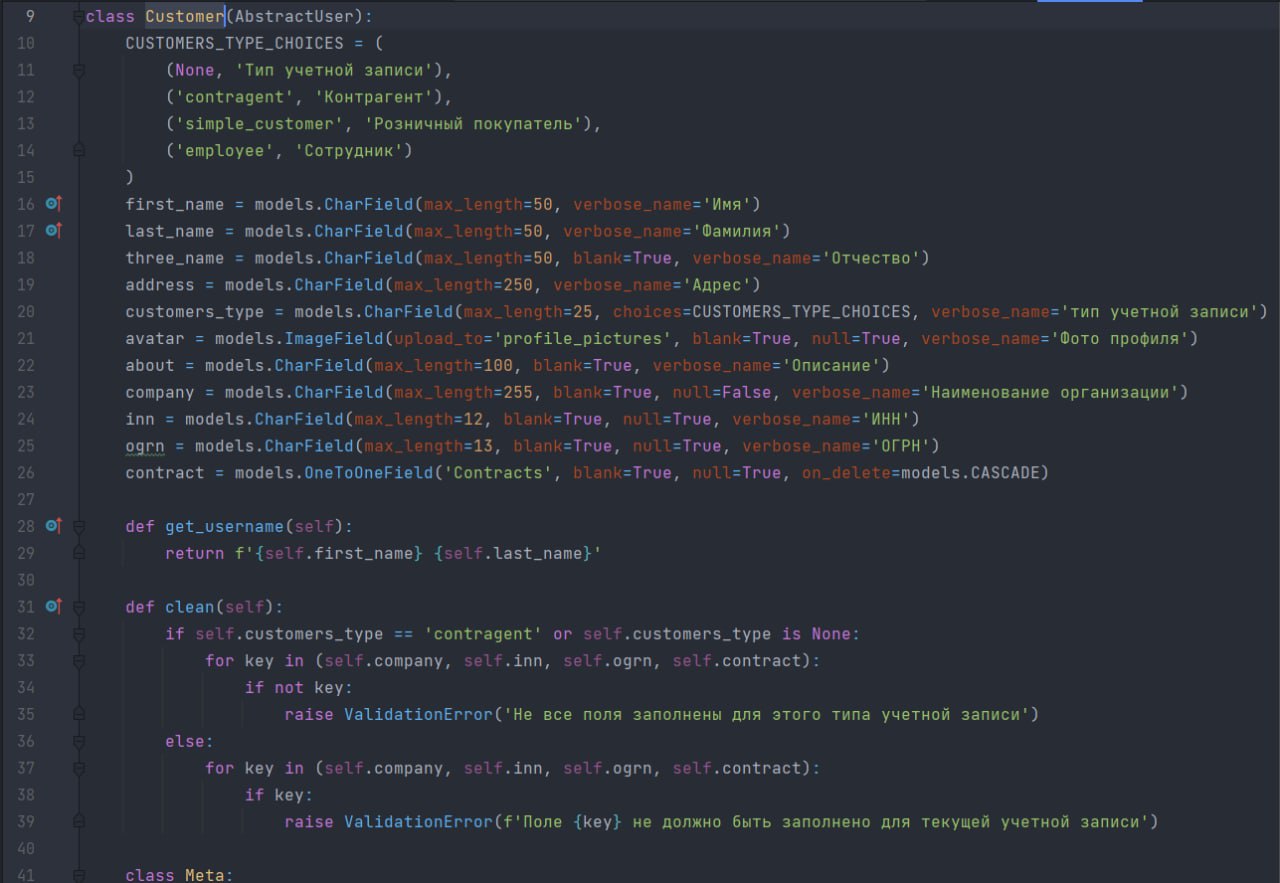This screenshot has height=883, width=1280.
Task: Collapse the Customer class fold on line 9
Action: coord(79,17)
